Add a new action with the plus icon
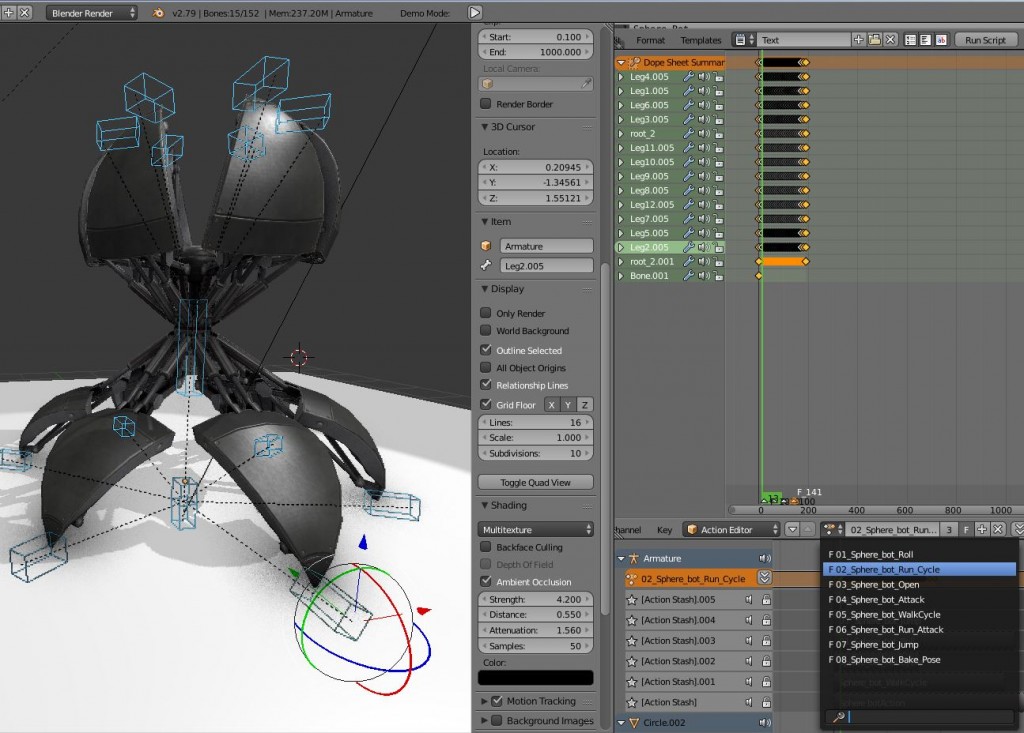Viewport: 1024px width, 733px height. (x=981, y=530)
